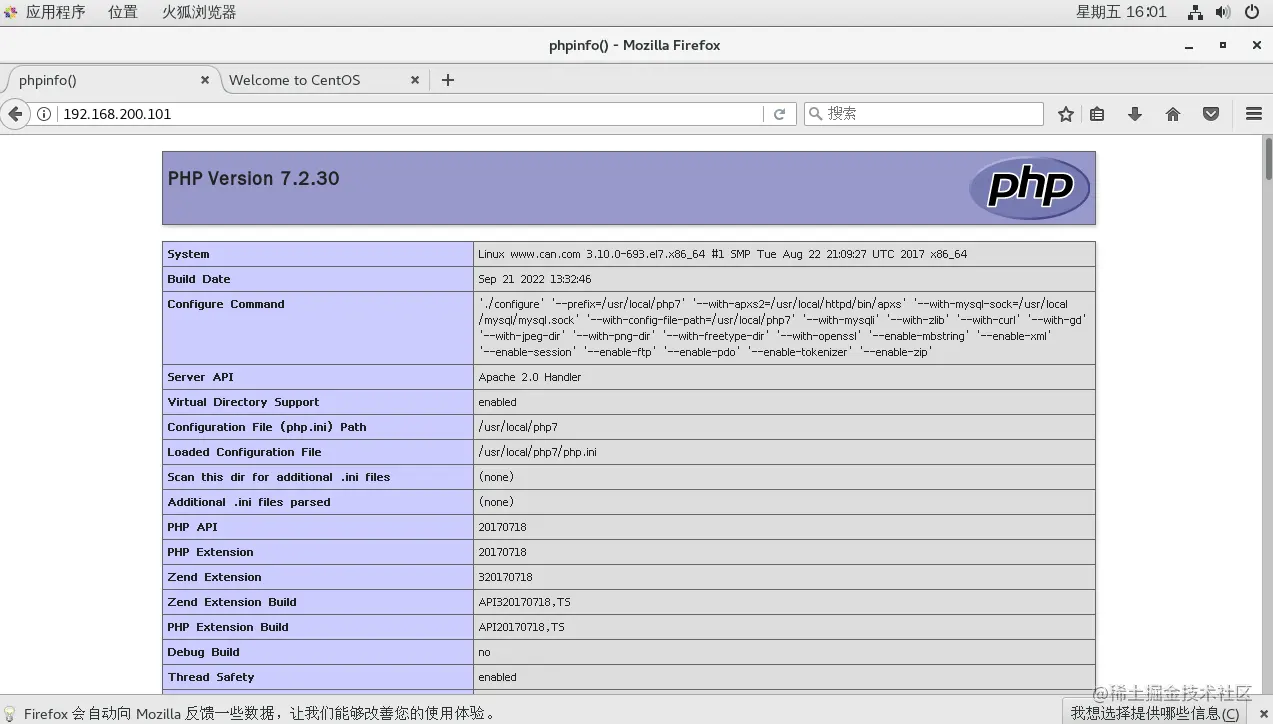The height and width of the screenshot is (724, 1273).
Task: Open power menu icon in top panel
Action: (x=1252, y=12)
